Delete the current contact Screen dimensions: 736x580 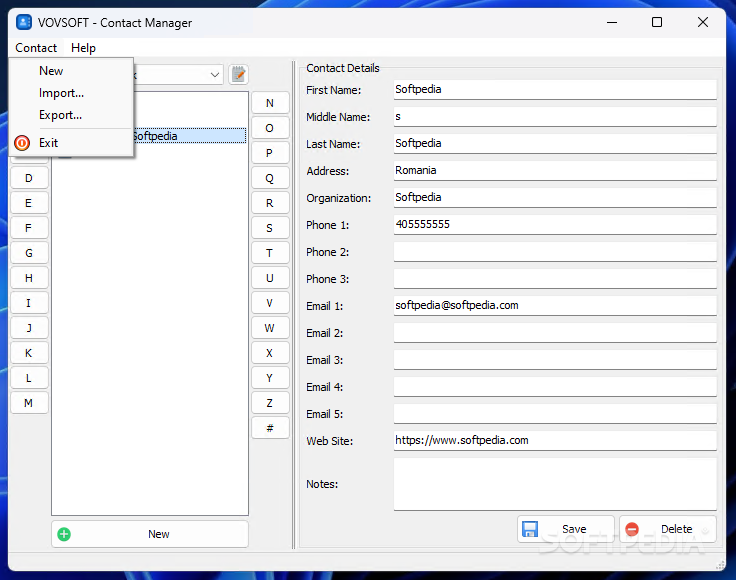(667, 529)
